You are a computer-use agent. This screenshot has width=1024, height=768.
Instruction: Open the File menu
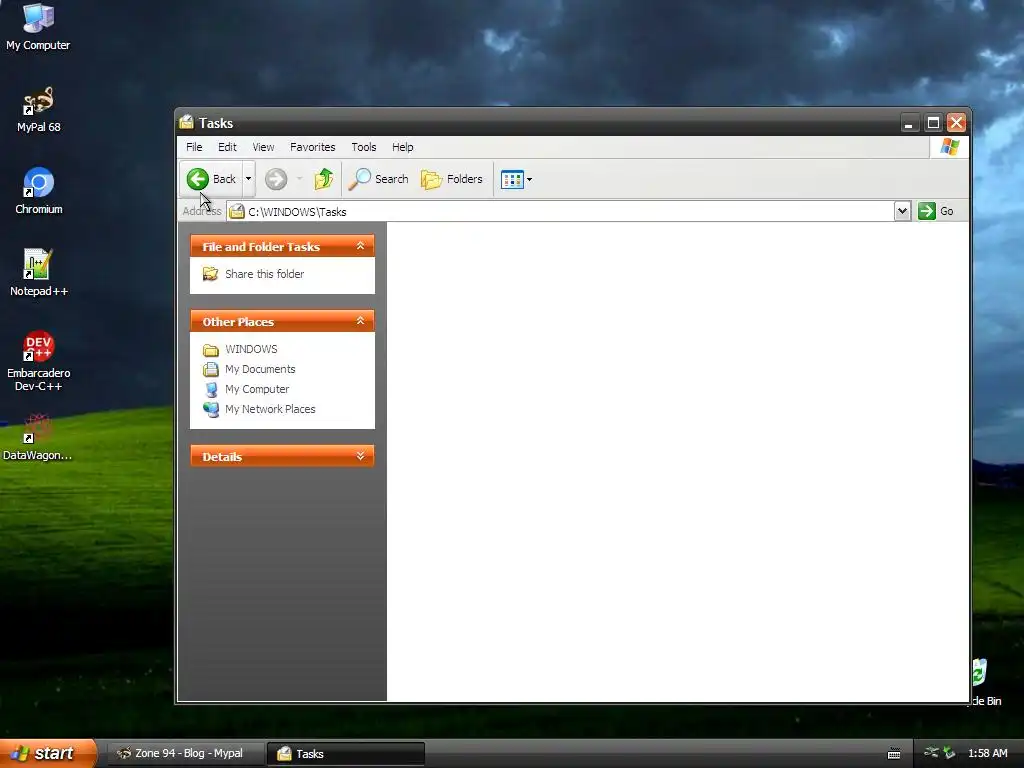pos(194,147)
